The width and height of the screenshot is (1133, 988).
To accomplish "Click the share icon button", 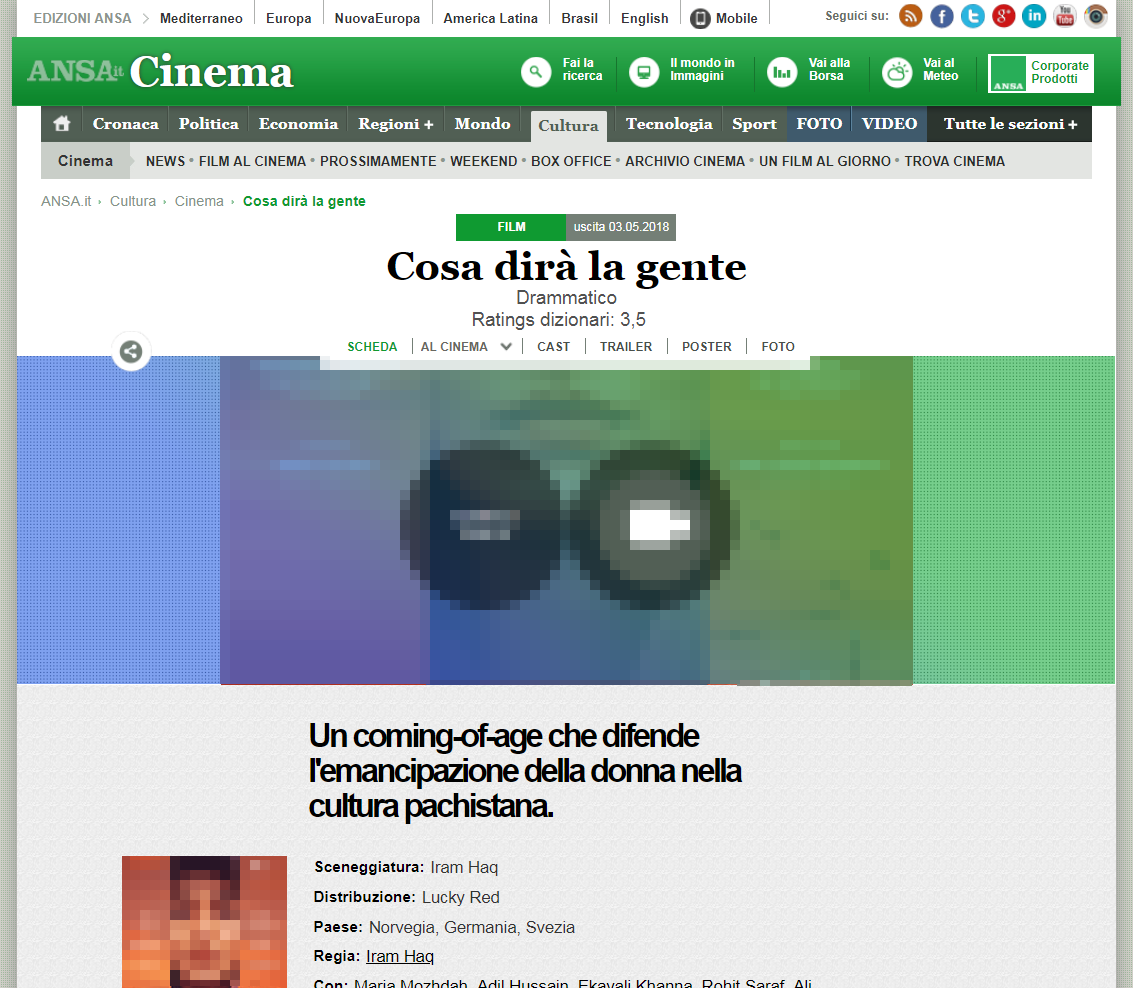I will [x=131, y=351].
